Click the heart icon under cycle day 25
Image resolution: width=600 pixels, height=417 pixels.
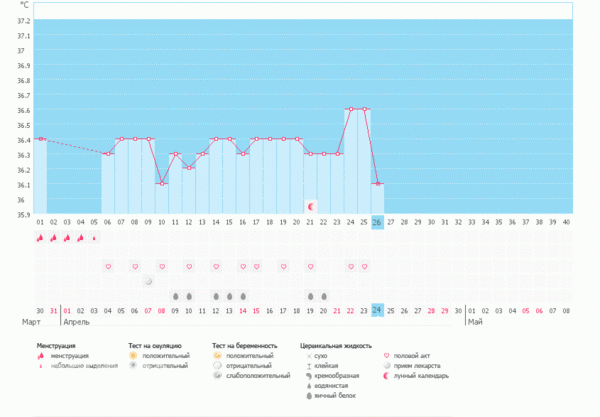[364, 267]
